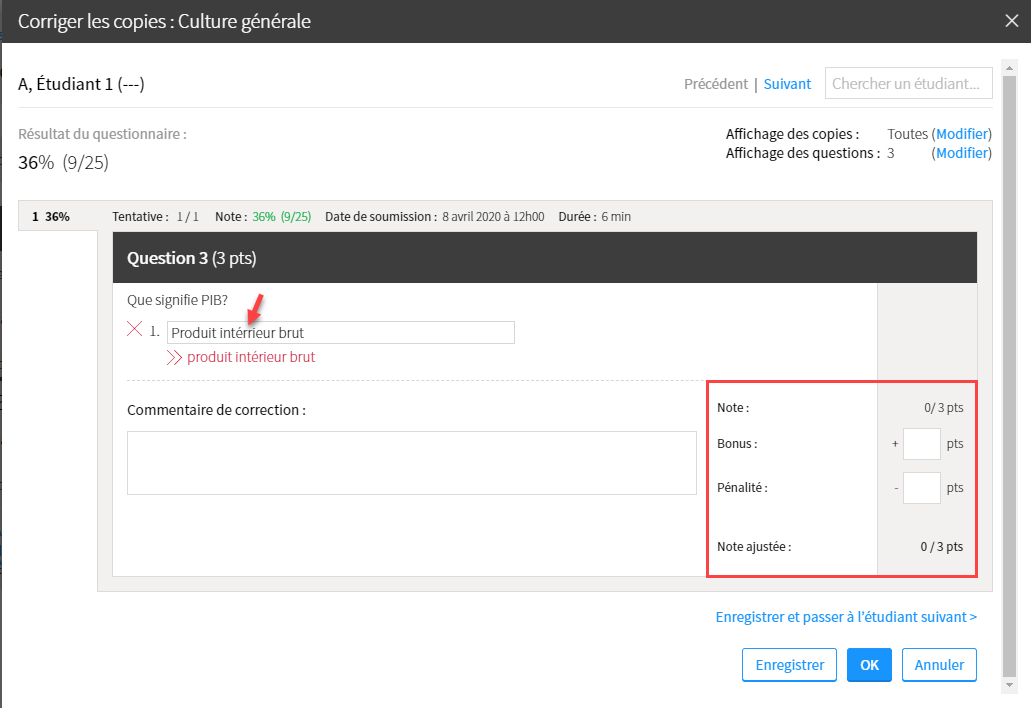Click Modifier next to Affichage des questions
Viewport: 1031px width, 708px height.
pyautogui.click(x=962, y=153)
